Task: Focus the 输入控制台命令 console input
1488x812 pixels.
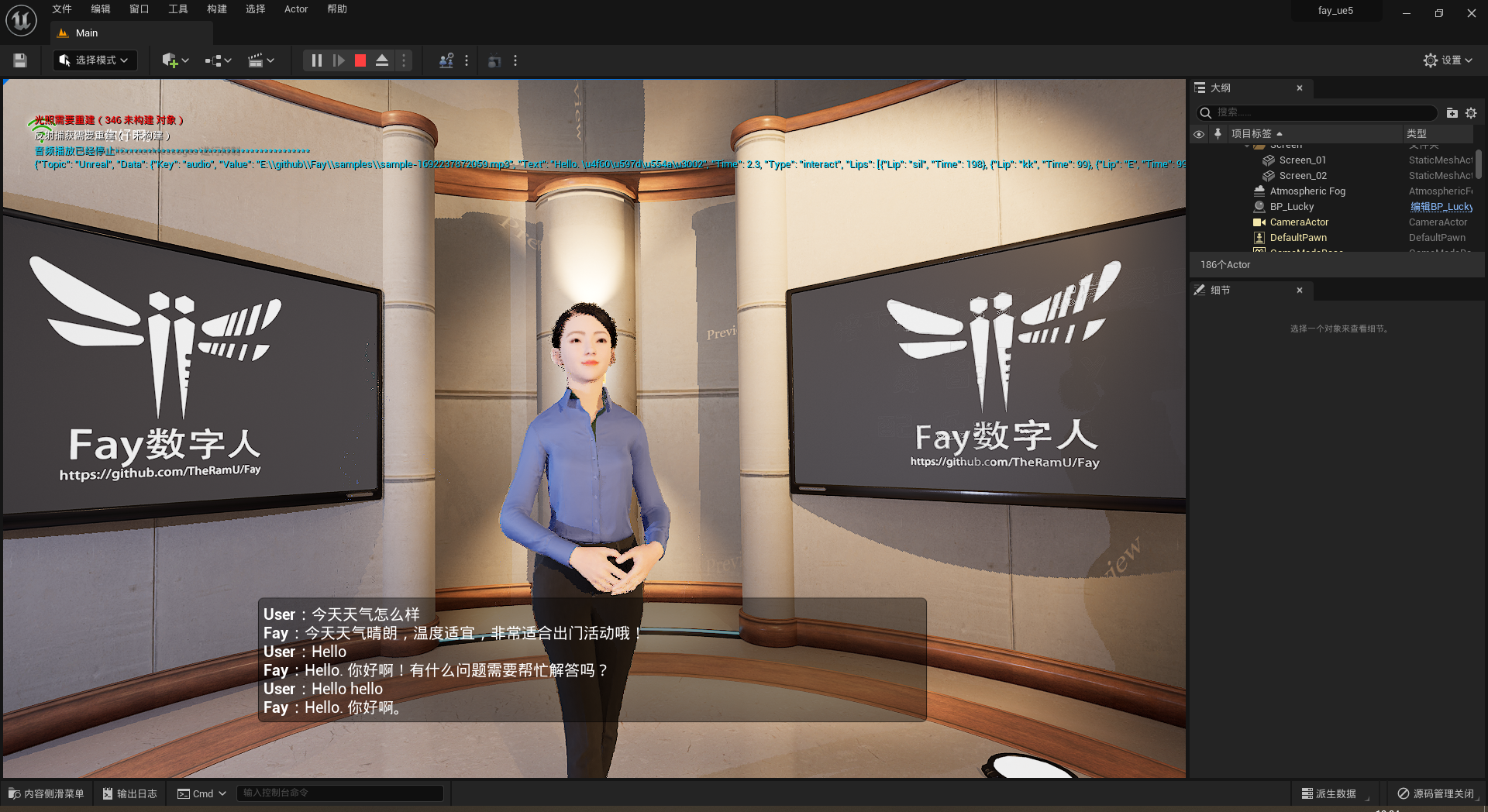Action: 339,793
